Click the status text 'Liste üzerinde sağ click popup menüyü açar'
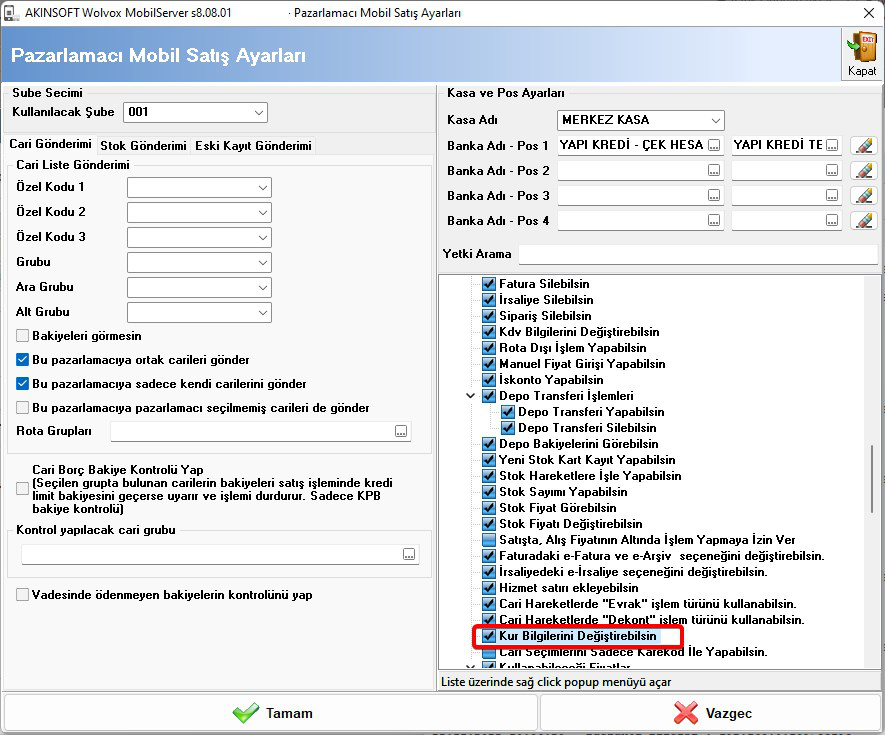885x735 pixels. click(556, 682)
